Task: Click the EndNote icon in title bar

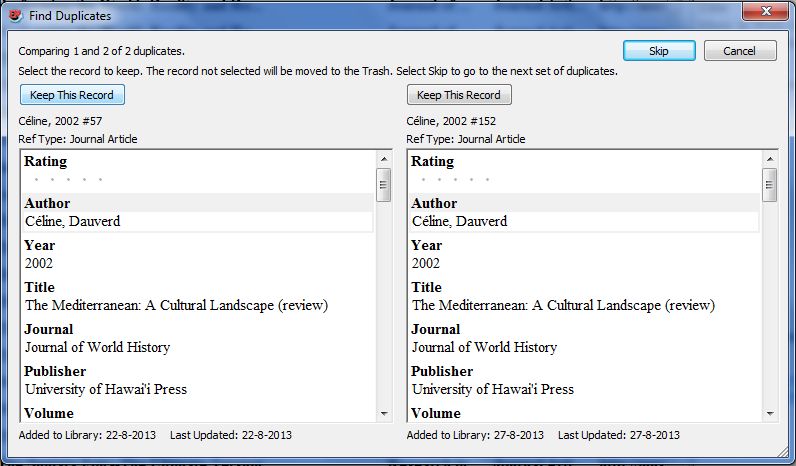Action: tap(16, 16)
